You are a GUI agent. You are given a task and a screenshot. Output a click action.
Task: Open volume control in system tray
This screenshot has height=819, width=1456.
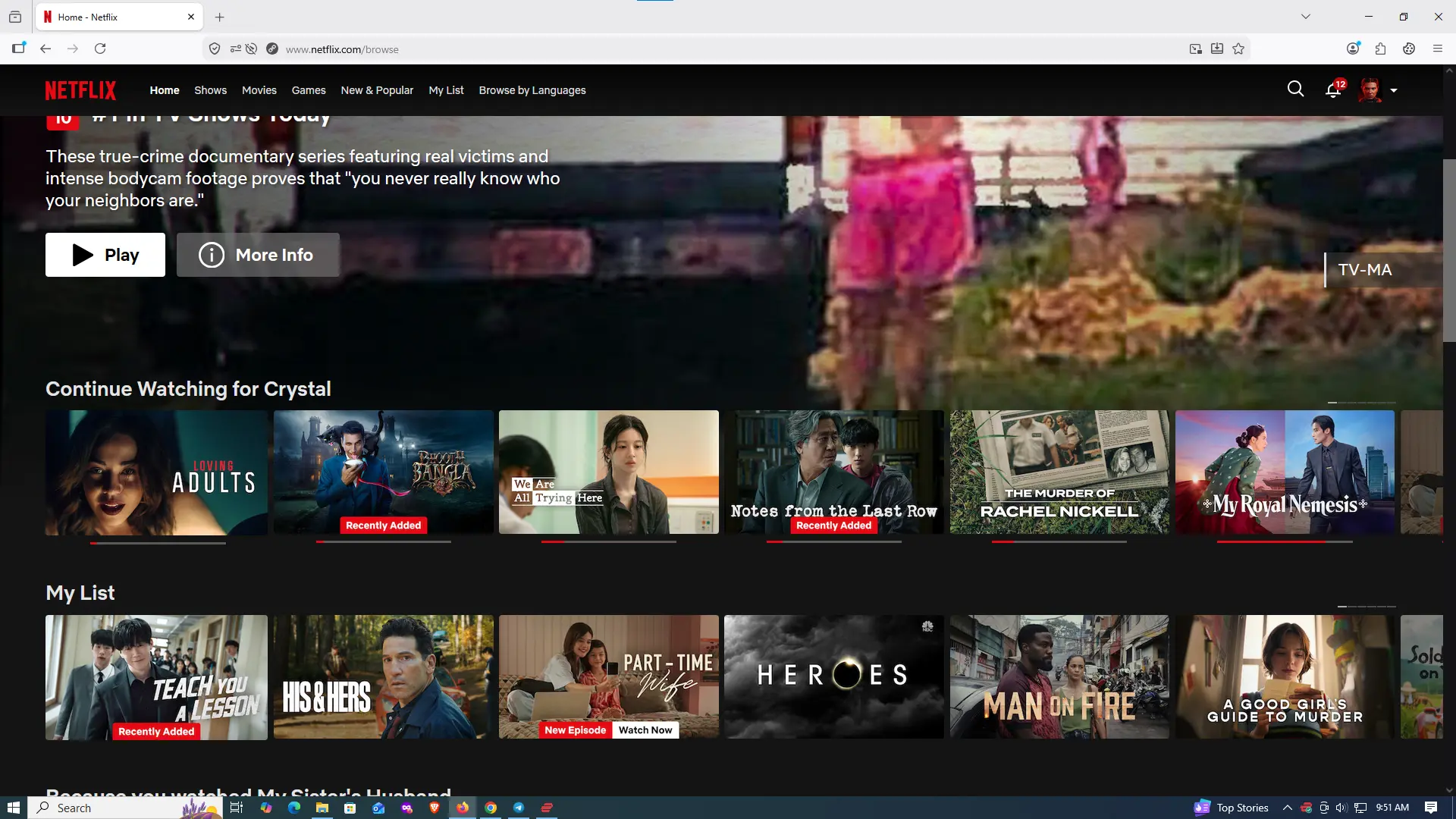tap(1341, 808)
